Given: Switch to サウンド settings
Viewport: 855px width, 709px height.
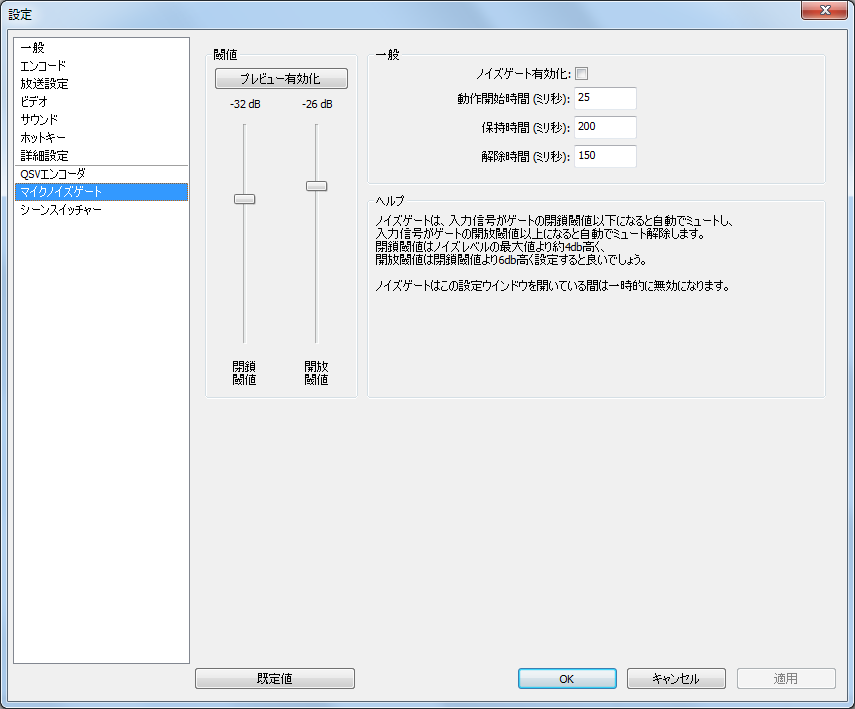Looking at the screenshot, I should coord(101,119).
